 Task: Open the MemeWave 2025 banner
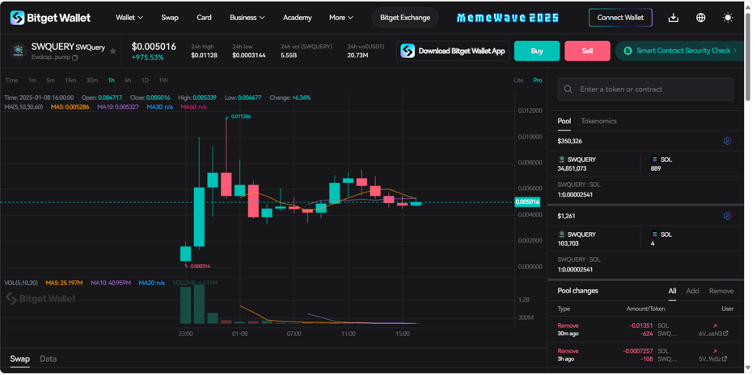[x=508, y=18]
